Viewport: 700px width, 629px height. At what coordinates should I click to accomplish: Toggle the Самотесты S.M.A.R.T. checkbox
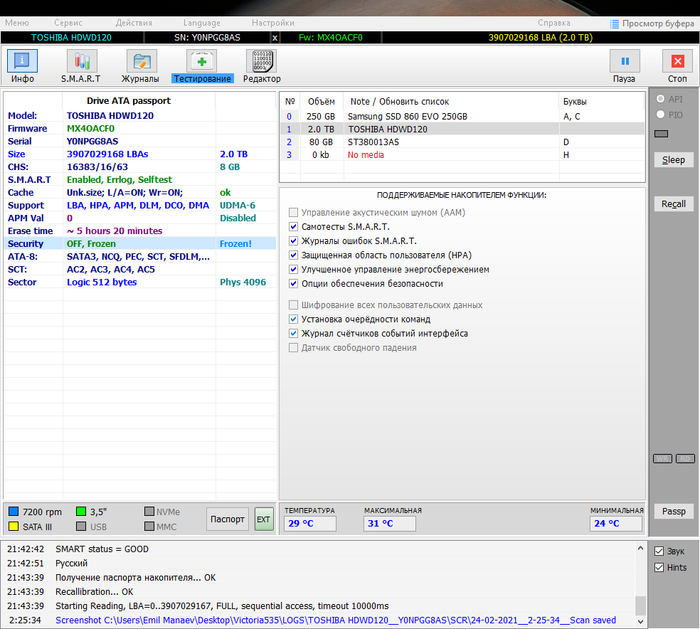(x=293, y=227)
